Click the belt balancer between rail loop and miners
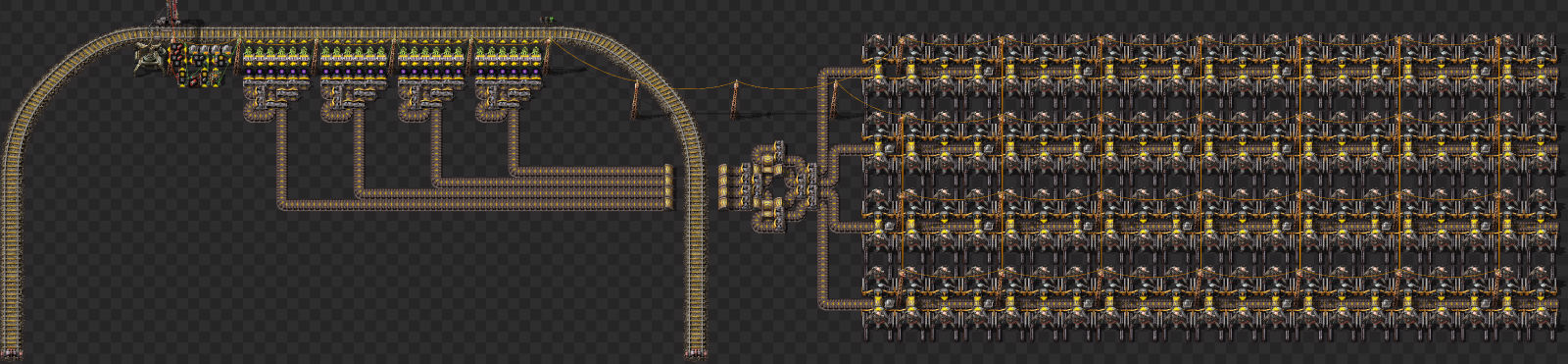Screen dimensions: 1568x364 (x=780, y=187)
